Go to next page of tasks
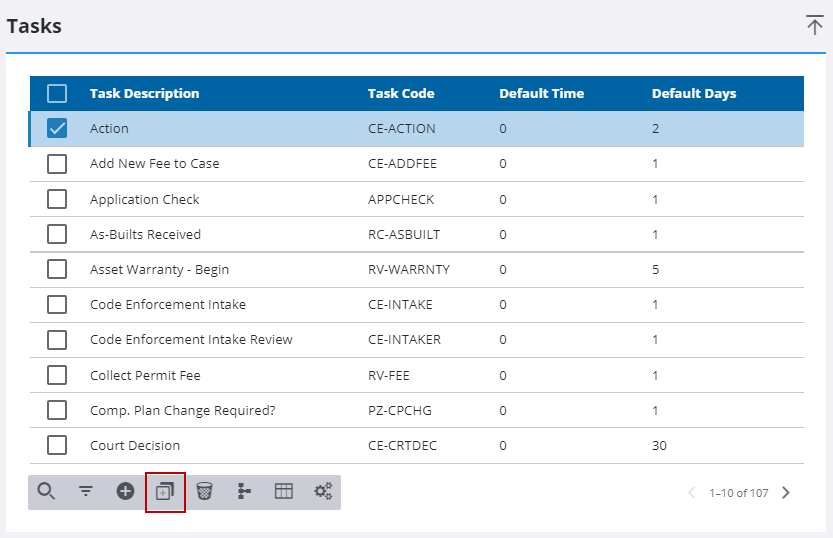This screenshot has height=538, width=833. pos(786,492)
